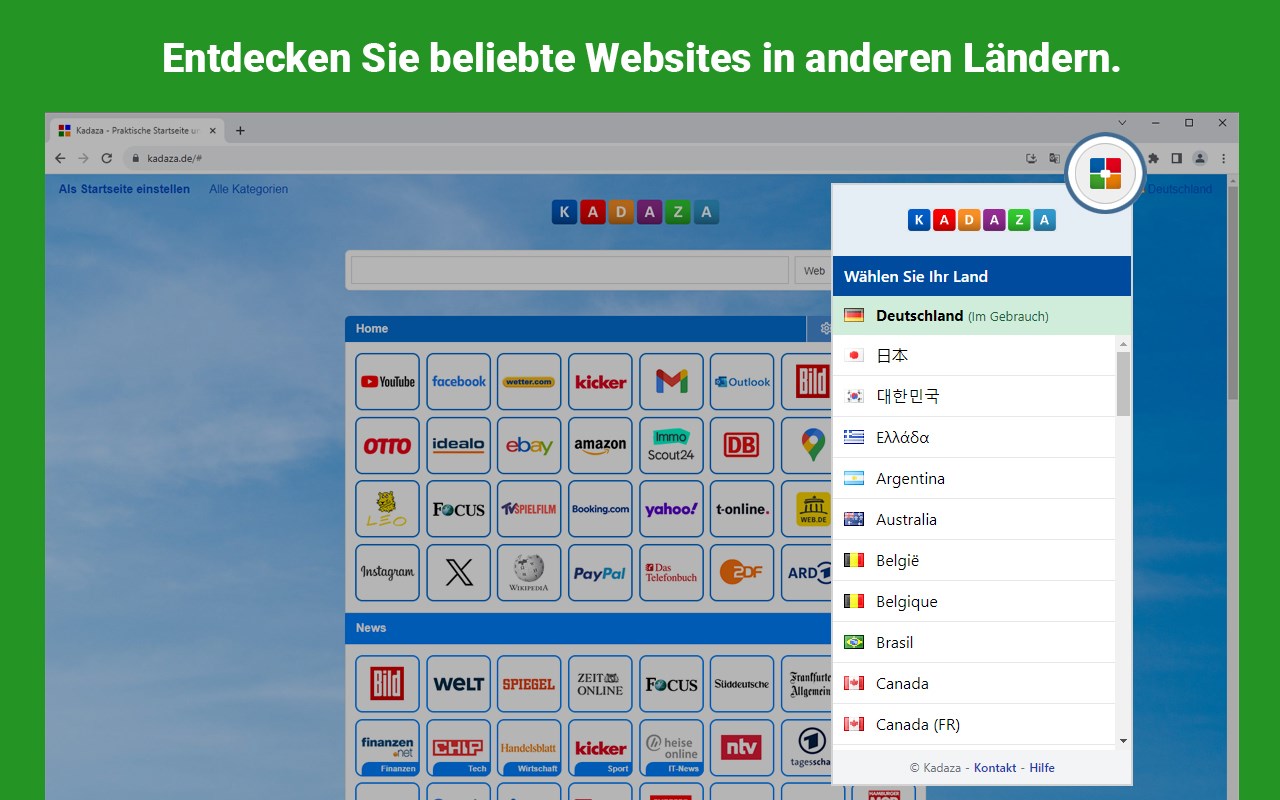Screen dimensions: 1280x800
Task: Open the Deutsche Bahn DB tile
Action: [742, 446]
